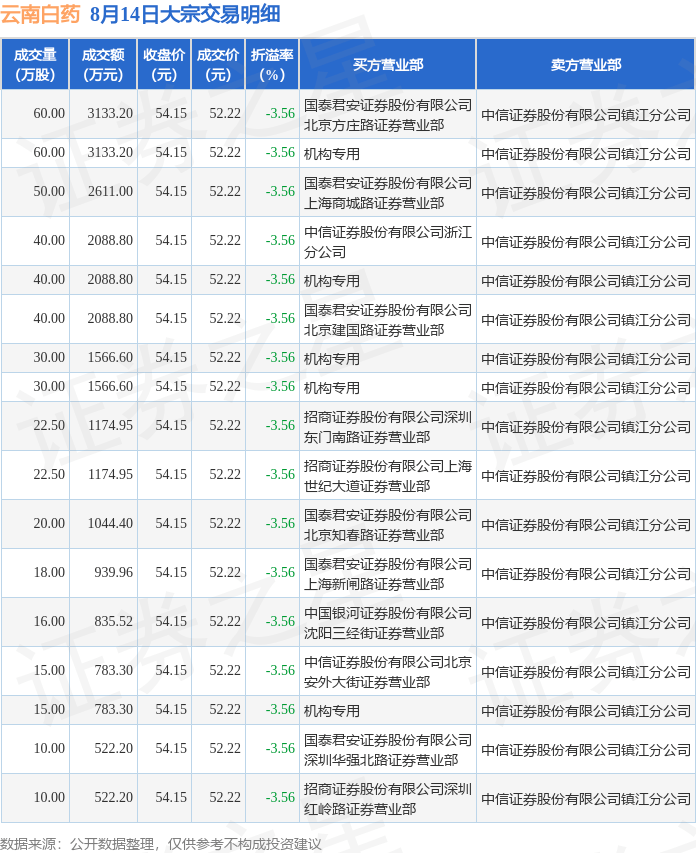Viewport: 696px width, 853px height.
Task: Select the 北京方庄路证券营业部 buyer cell
Action: tap(388, 114)
